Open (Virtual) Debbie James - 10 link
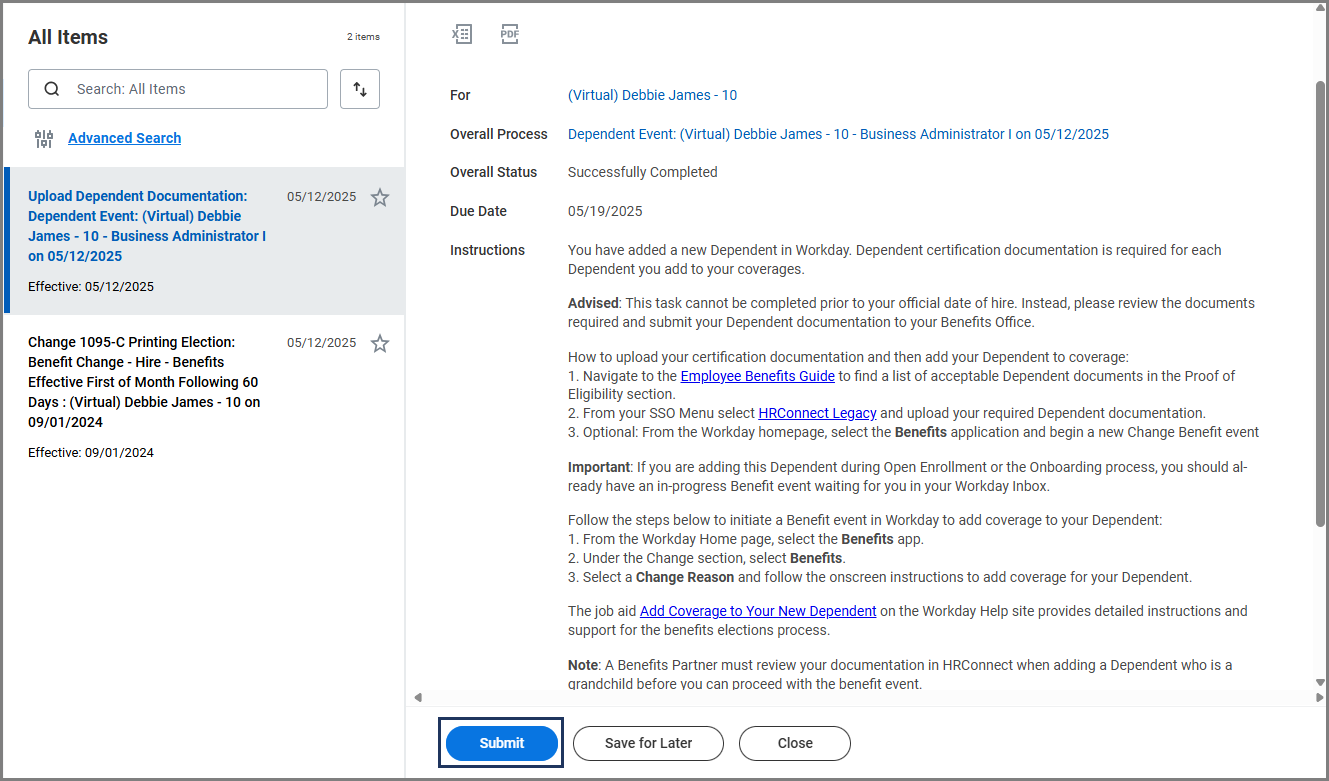Screen dimensions: 1329x781 pos(652,95)
